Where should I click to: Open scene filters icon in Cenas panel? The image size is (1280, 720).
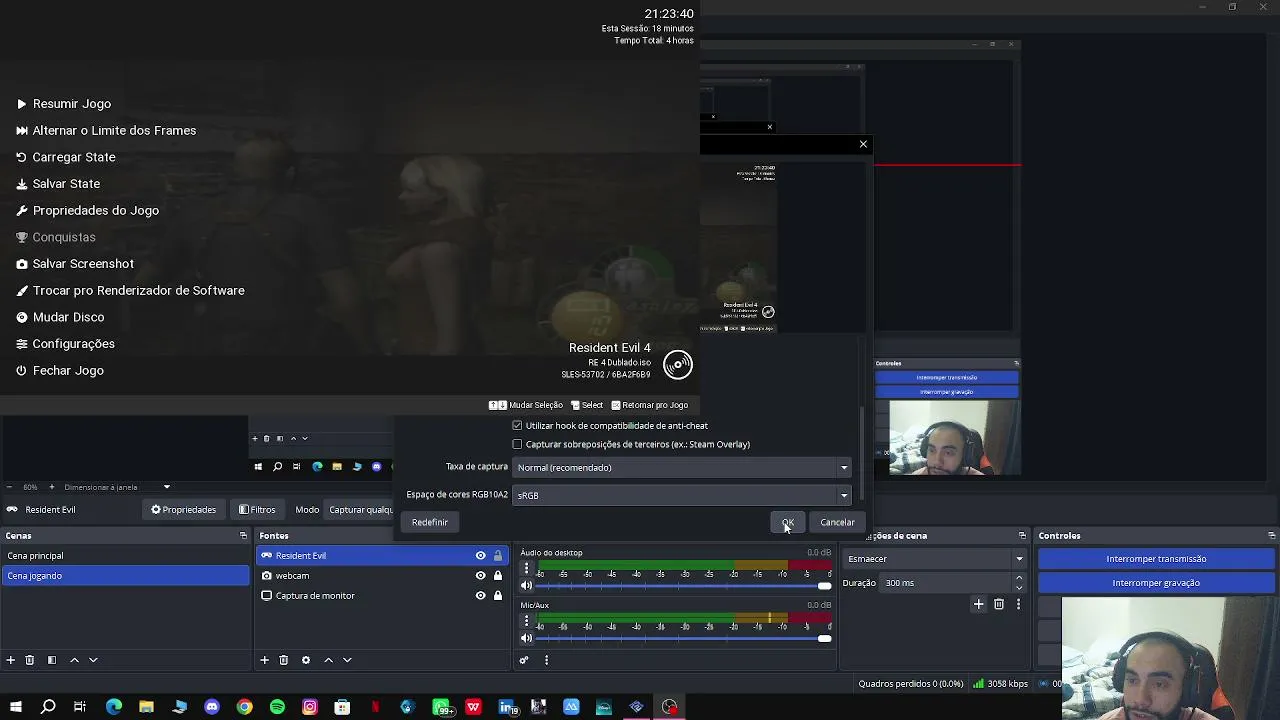(x=52, y=660)
